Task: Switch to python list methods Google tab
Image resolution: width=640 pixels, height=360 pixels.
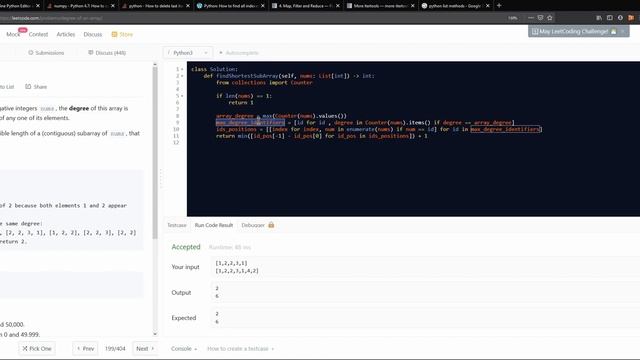Action: pos(455,6)
